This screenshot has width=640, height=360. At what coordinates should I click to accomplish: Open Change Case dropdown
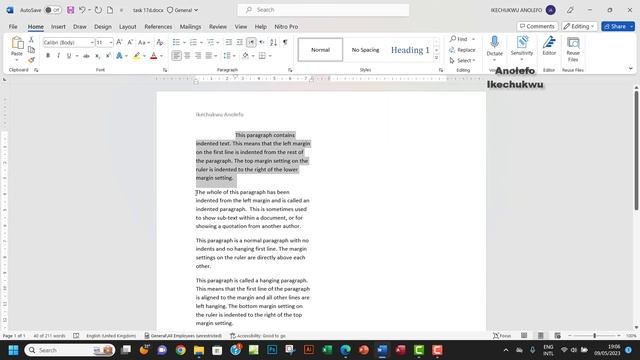[x=144, y=42]
